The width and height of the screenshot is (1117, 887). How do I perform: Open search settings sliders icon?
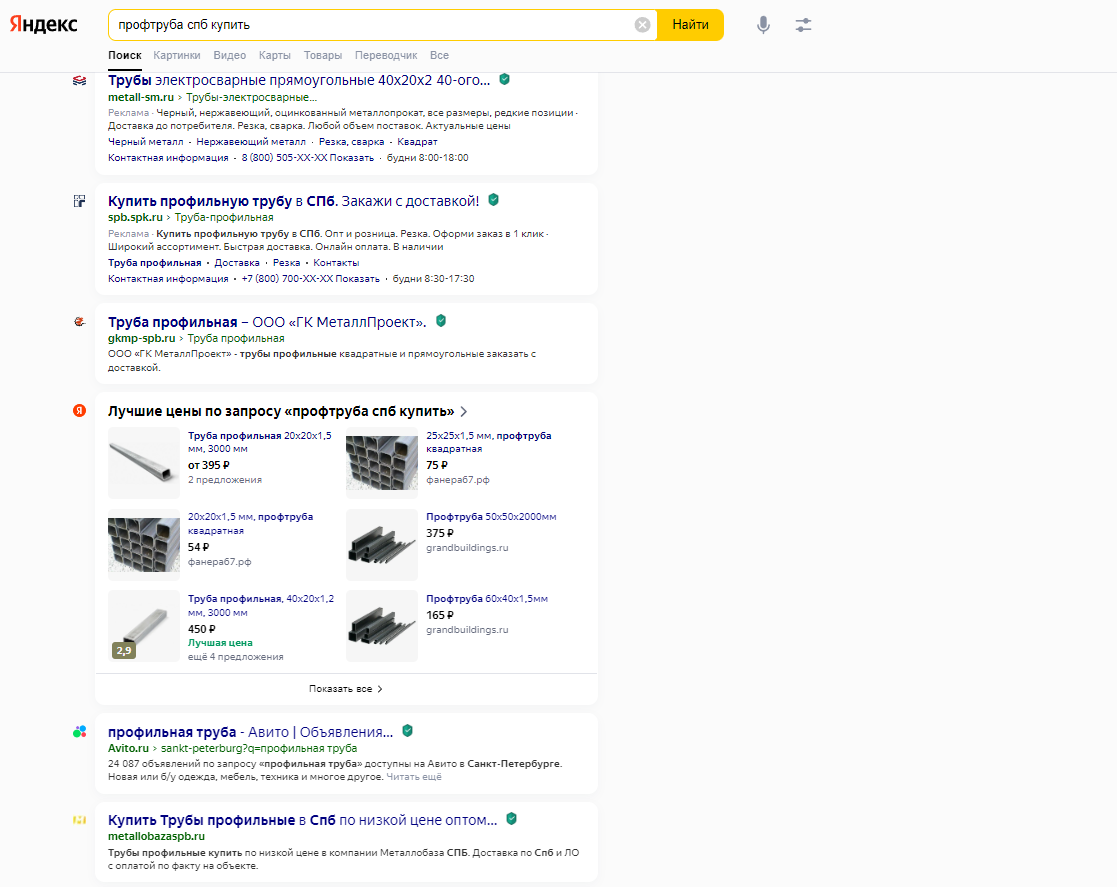point(803,25)
